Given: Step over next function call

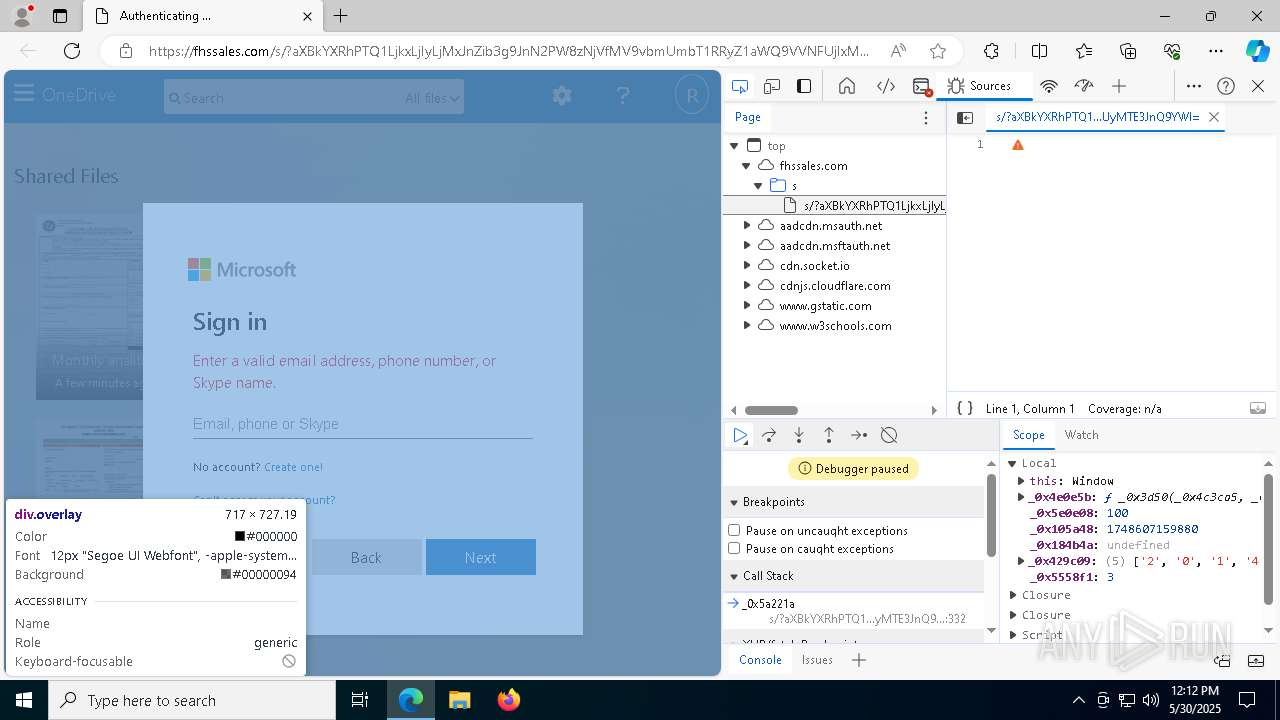Looking at the screenshot, I should pos(769,435).
